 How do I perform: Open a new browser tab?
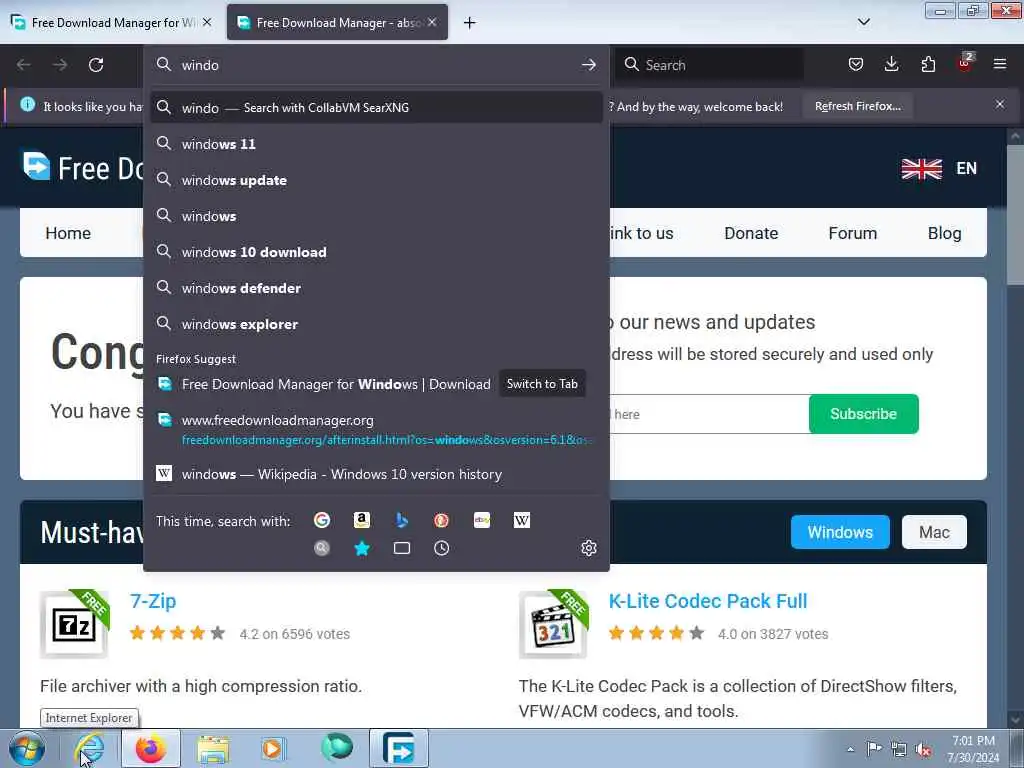470,23
